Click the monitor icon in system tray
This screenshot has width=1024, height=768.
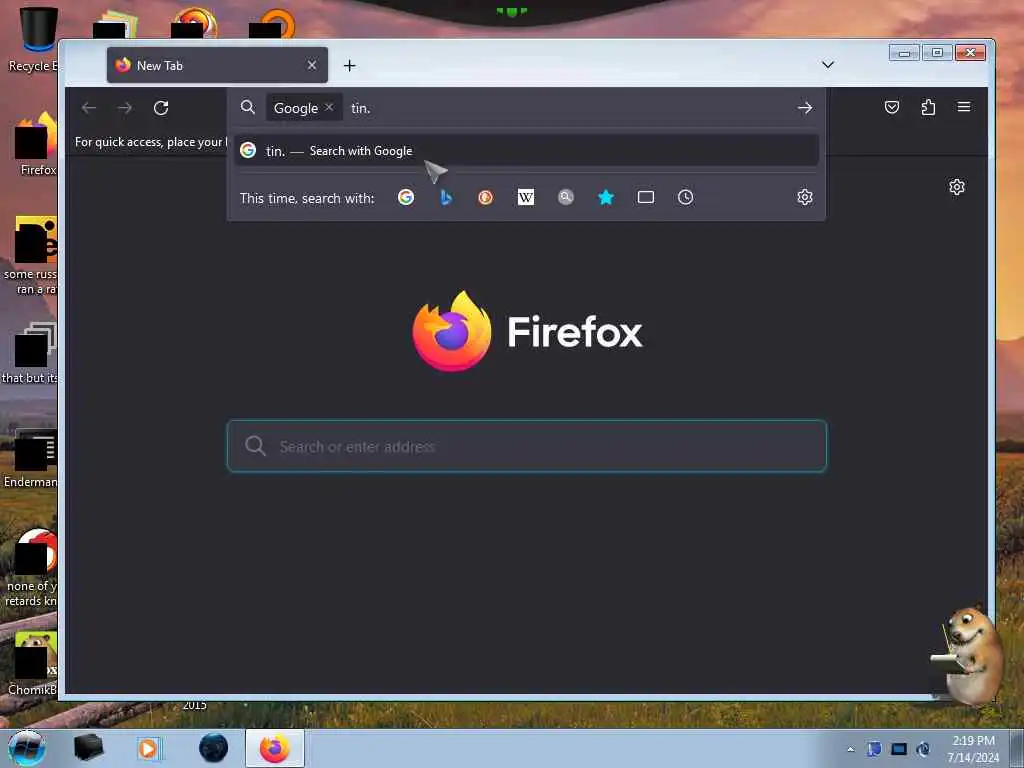click(899, 749)
